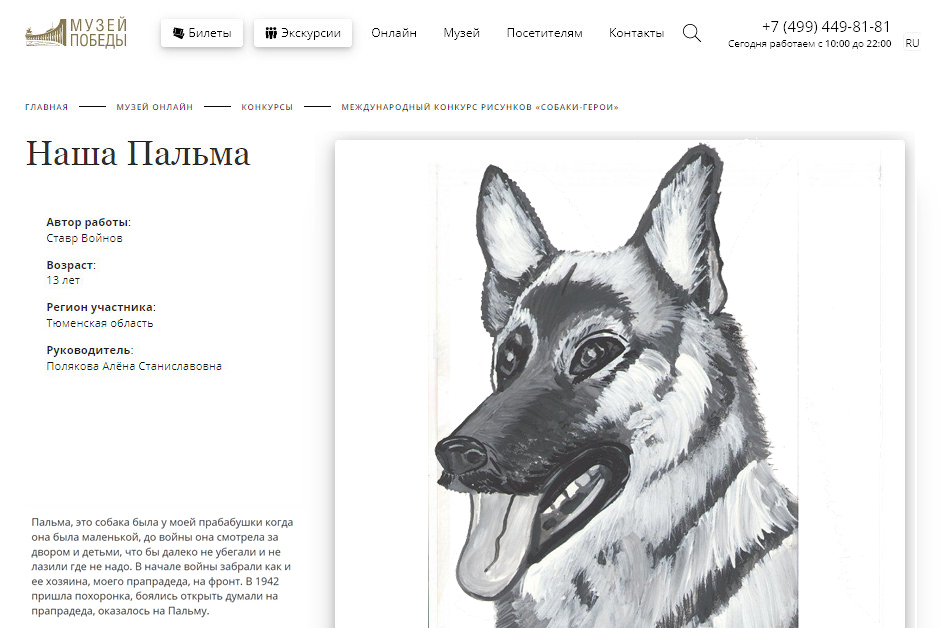Click the Наша Пальма heading
This screenshot has height=628, width=943.
(138, 153)
